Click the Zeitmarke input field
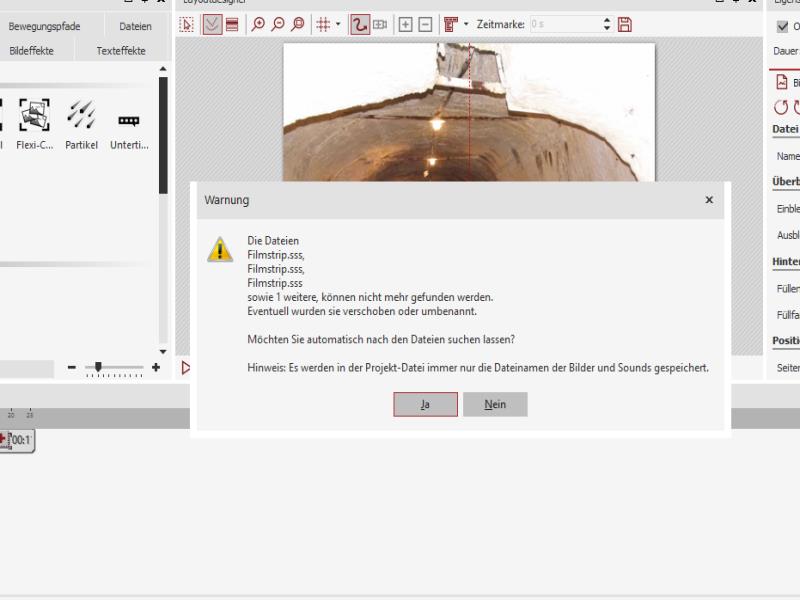The image size is (800, 600). click(x=563, y=24)
